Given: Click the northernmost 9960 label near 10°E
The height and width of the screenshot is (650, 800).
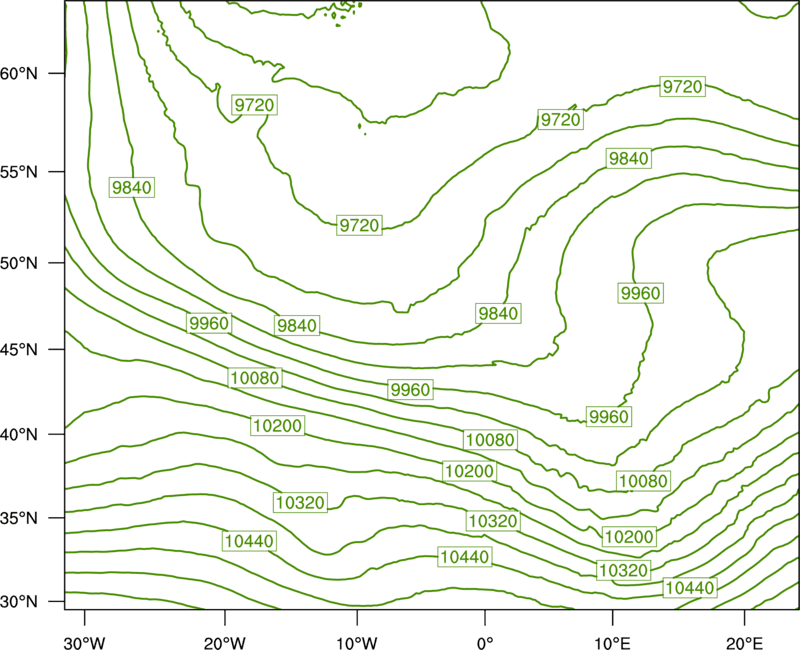Looking at the screenshot, I should click(641, 293).
